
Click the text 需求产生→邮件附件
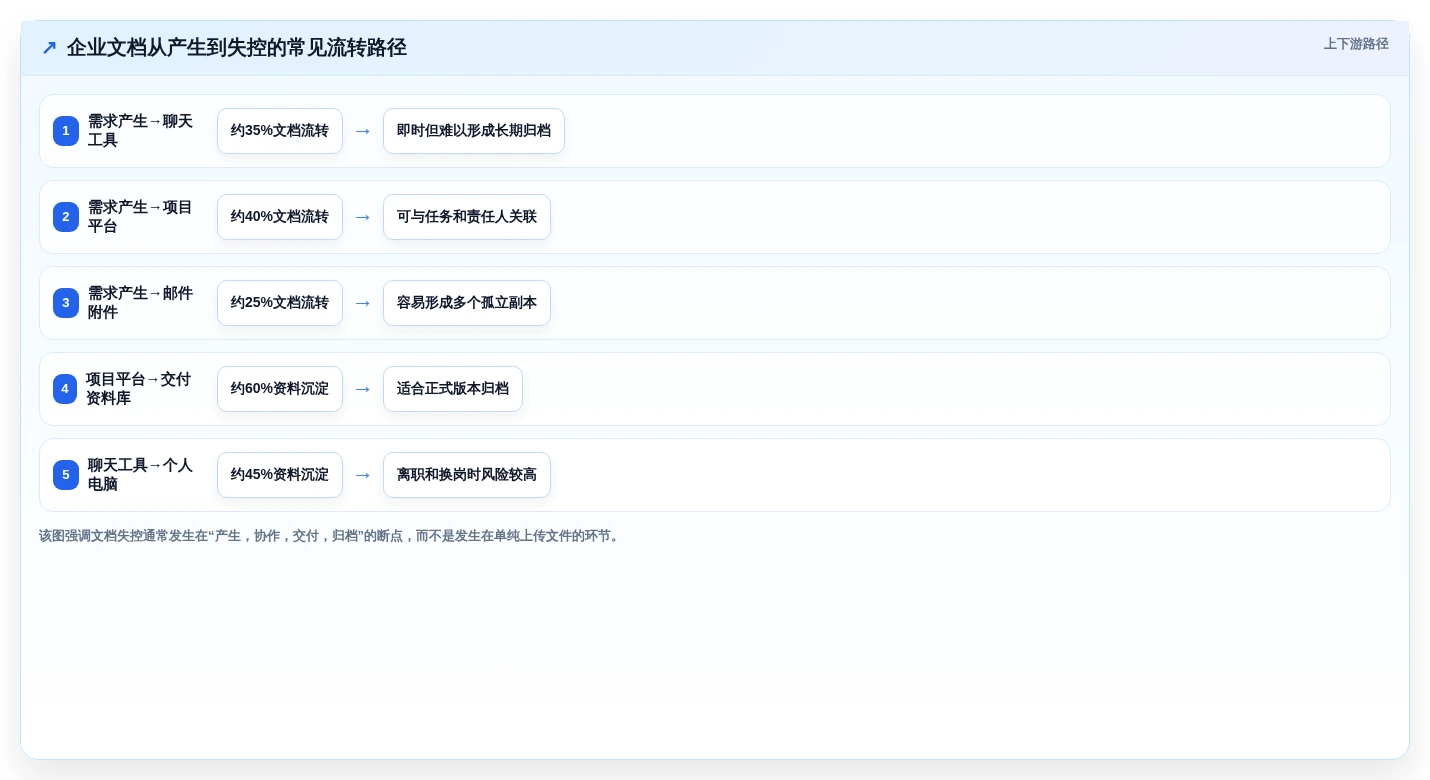[140, 303]
